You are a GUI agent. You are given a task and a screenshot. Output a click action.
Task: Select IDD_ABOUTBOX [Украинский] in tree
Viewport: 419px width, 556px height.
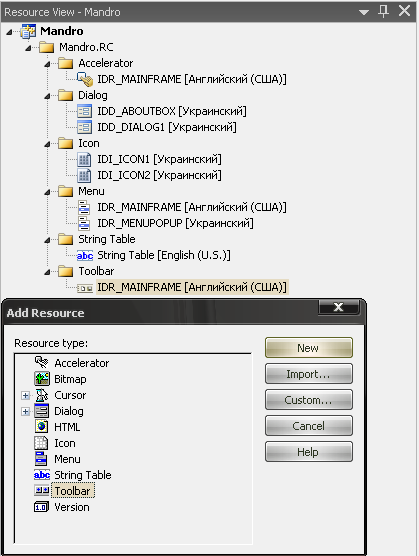172,111
